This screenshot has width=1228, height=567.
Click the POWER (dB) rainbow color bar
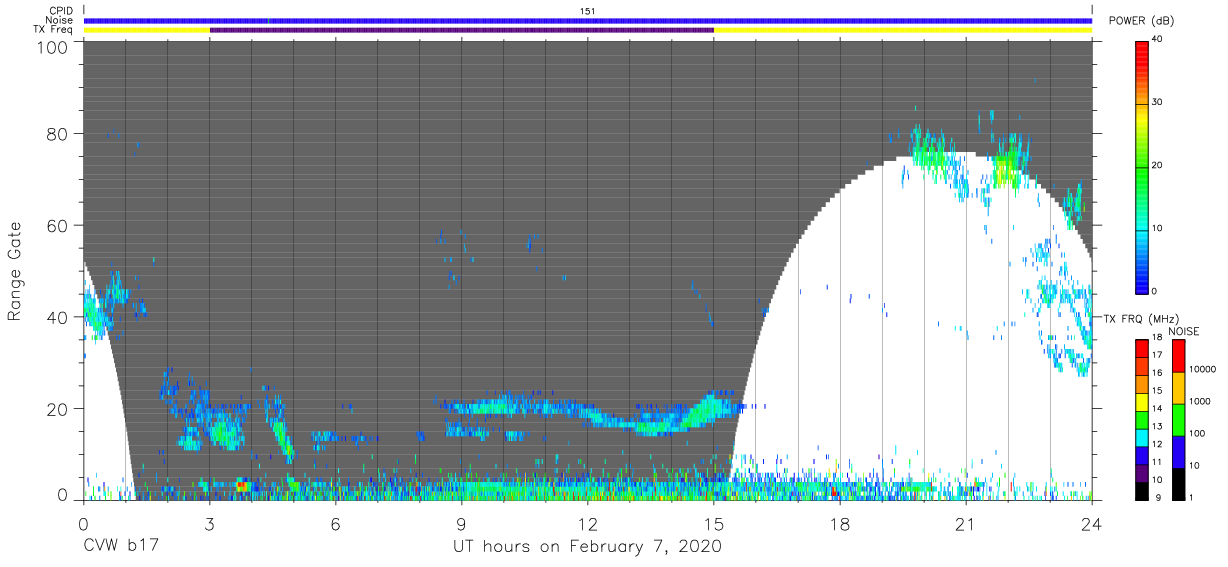tap(1142, 166)
